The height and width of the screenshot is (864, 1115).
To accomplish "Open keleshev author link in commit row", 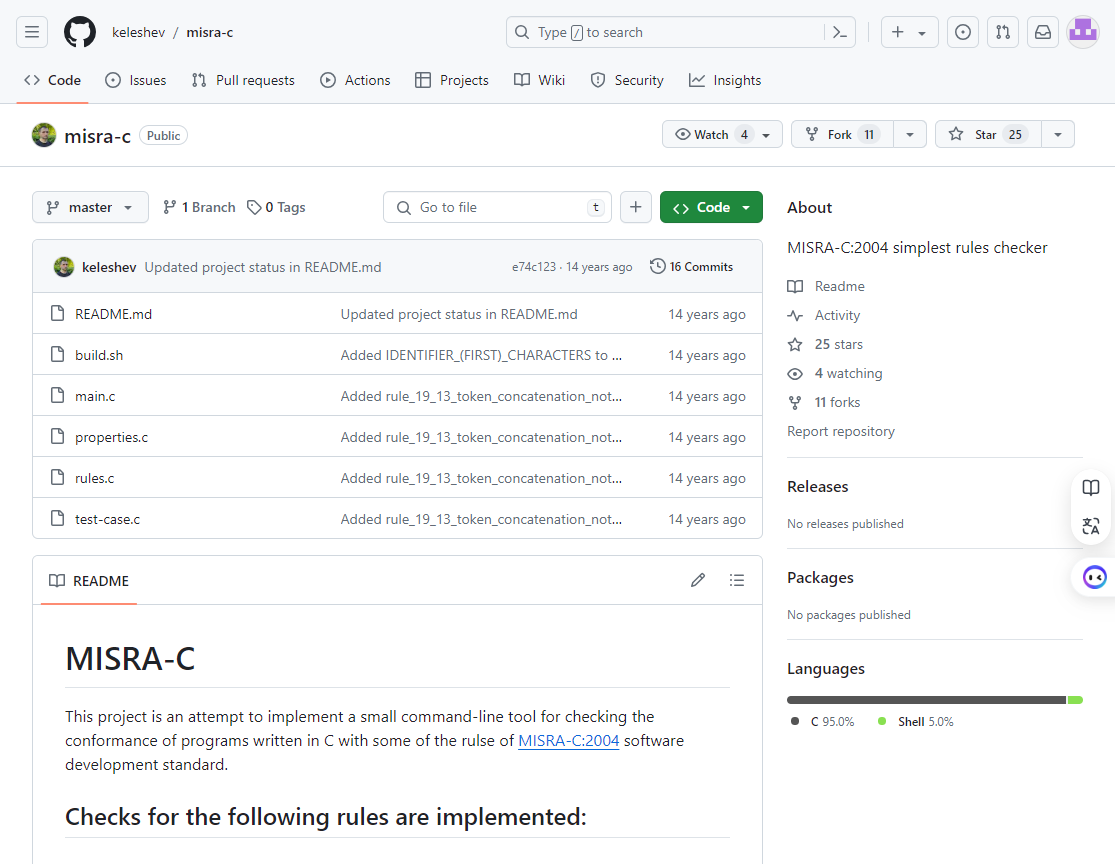I will click(x=109, y=267).
